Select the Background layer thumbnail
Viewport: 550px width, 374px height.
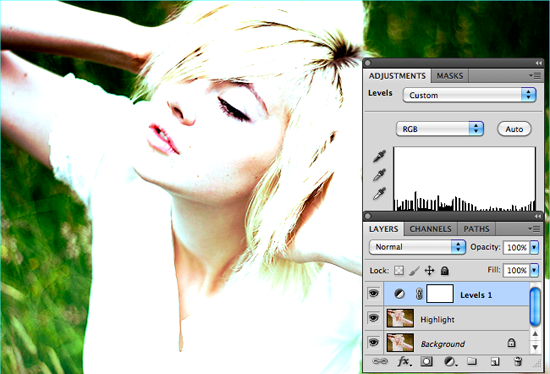pos(400,342)
